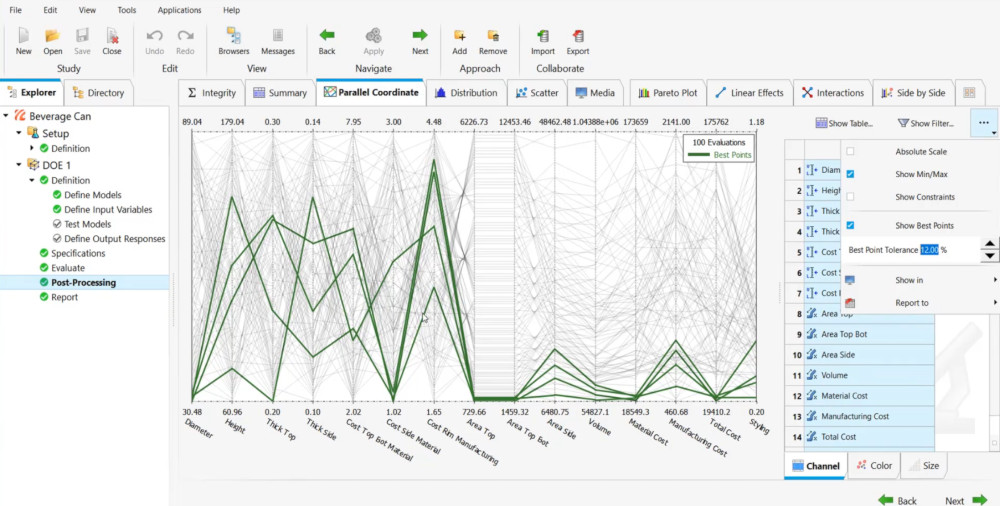This screenshot has height=506, width=1000.
Task: Click the Remove approach icon
Action: 492,36
